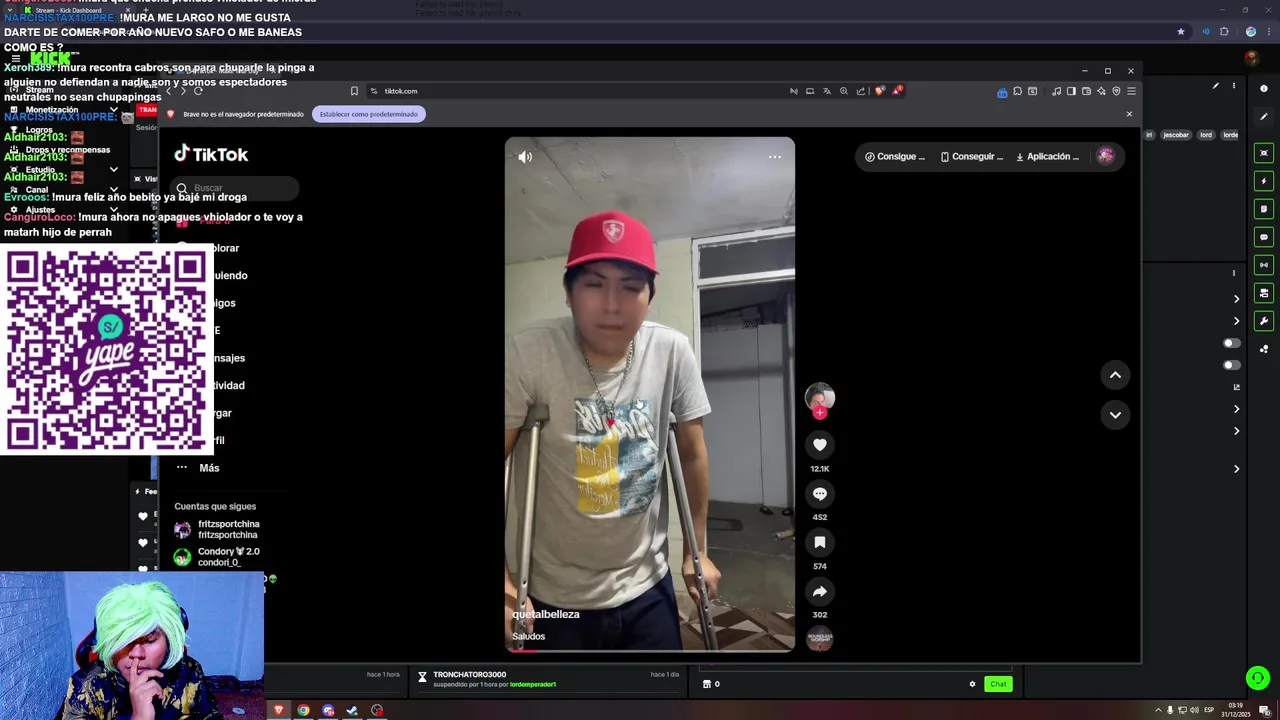This screenshot has height=720, width=1280.
Task: Go to the previous TikTok video
Action: [1115, 375]
